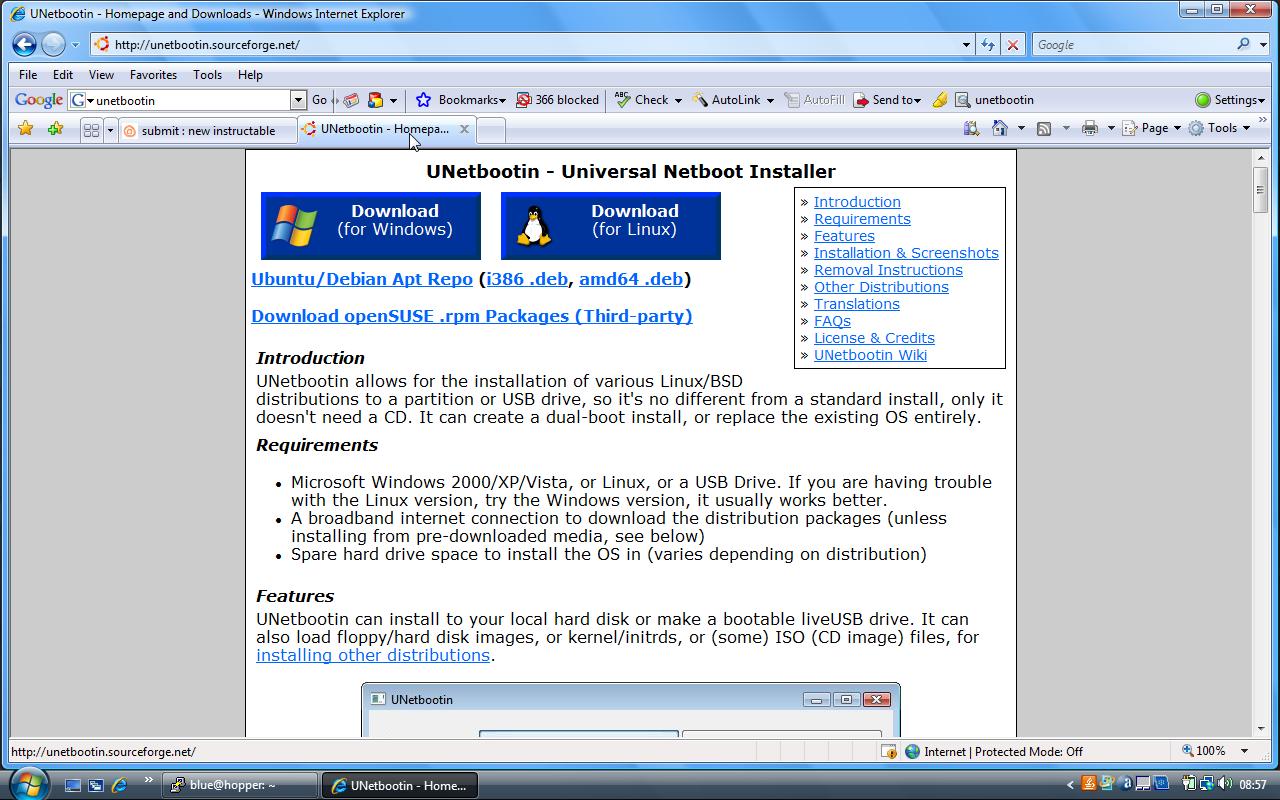The width and height of the screenshot is (1280, 800).
Task: Expand the Google toolbar search history dropdown
Action: coord(297,100)
